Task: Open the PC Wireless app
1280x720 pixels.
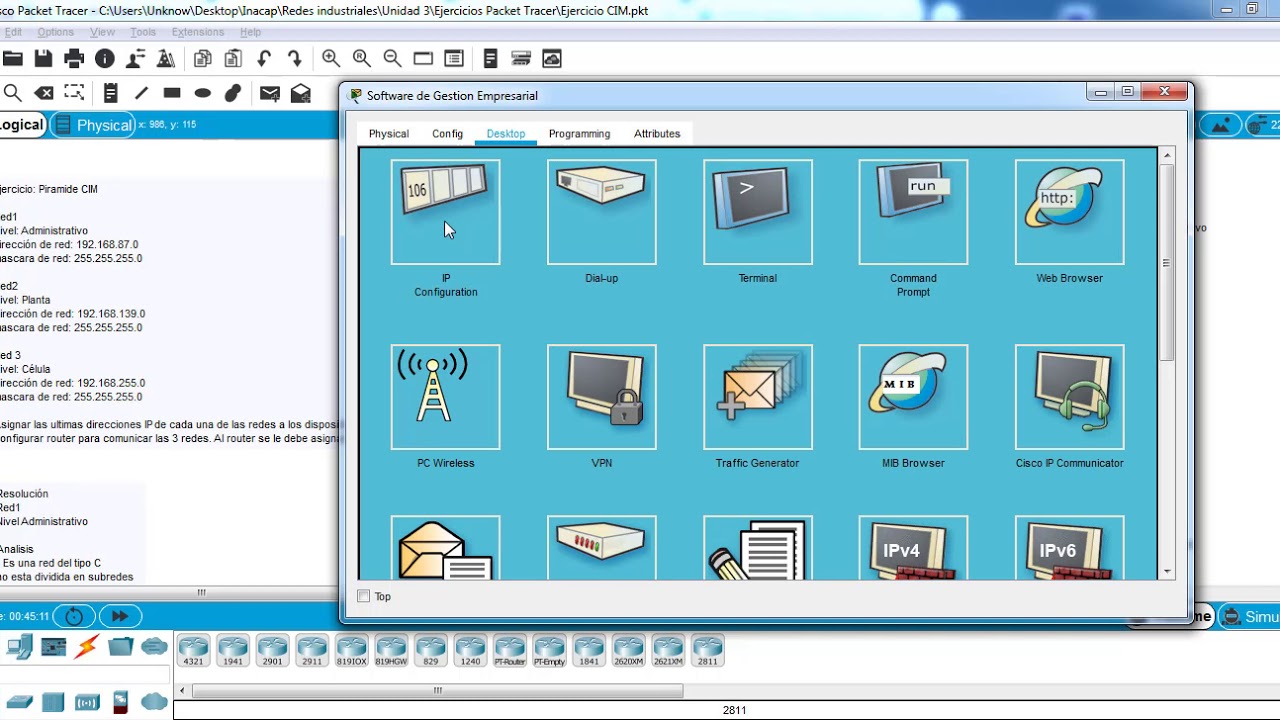Action: point(445,397)
